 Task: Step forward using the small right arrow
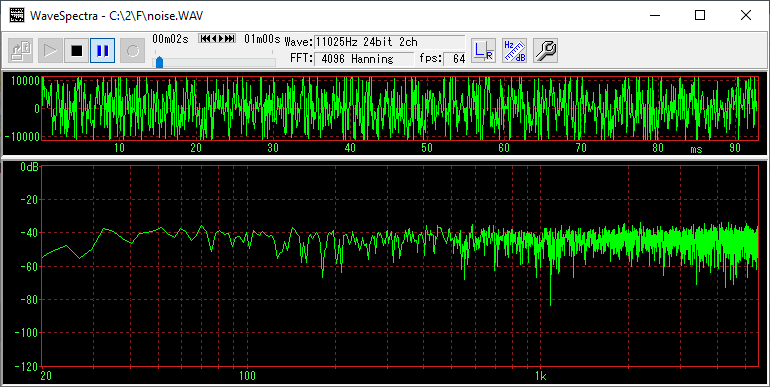pyautogui.click(x=221, y=38)
